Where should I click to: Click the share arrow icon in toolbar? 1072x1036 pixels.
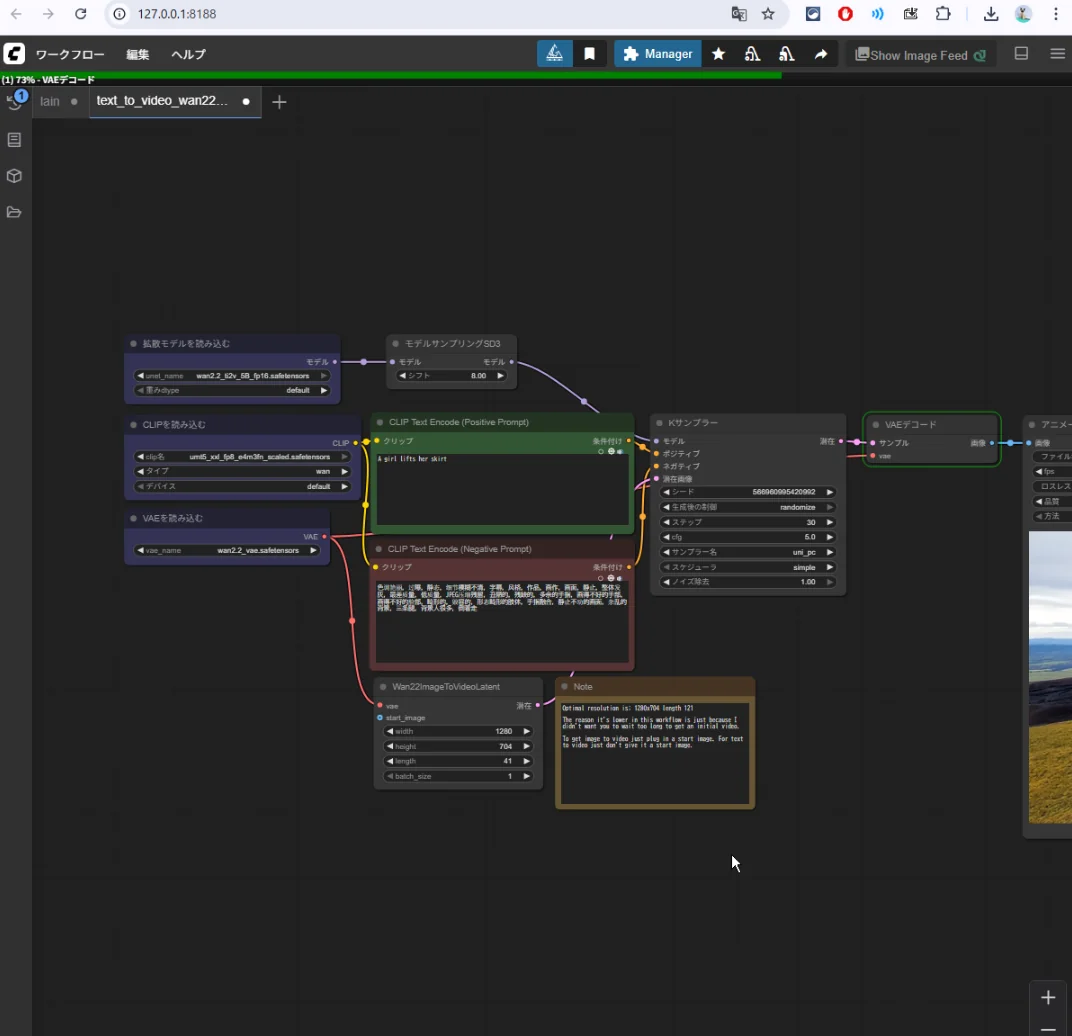tap(820, 54)
